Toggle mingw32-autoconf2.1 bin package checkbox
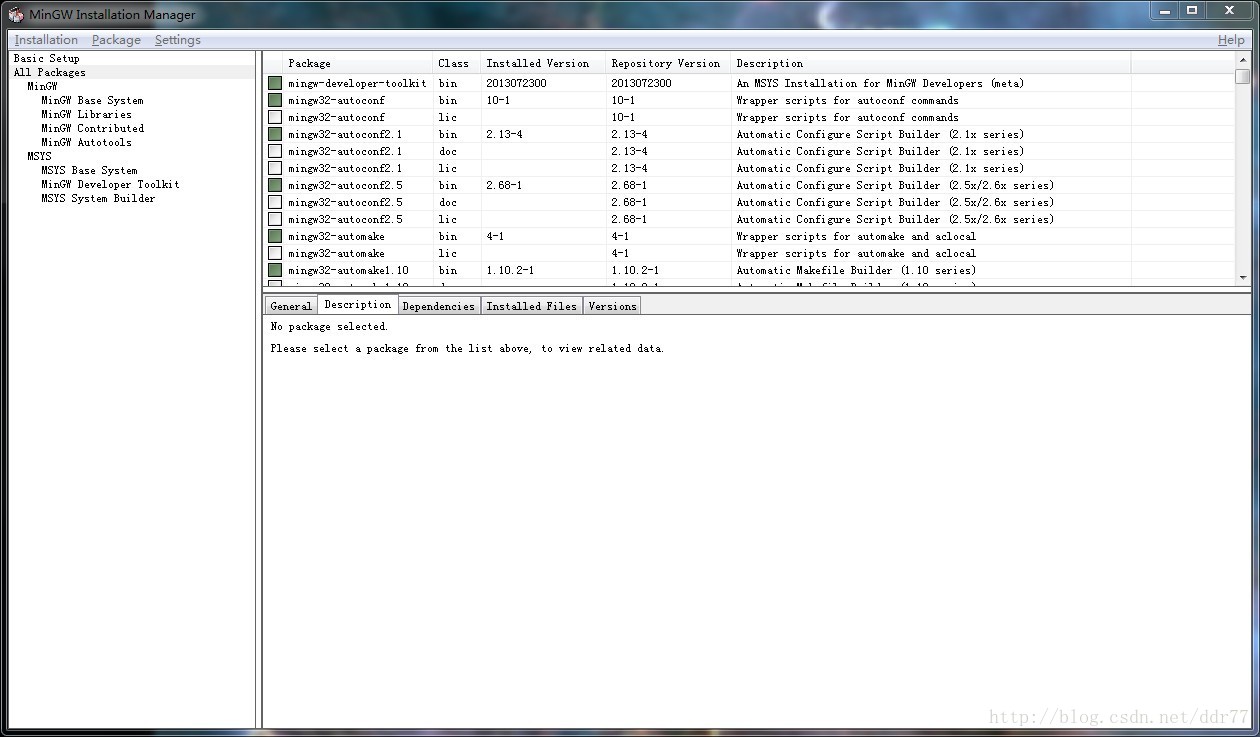Screen dimensions: 1260x737 tap(275, 134)
